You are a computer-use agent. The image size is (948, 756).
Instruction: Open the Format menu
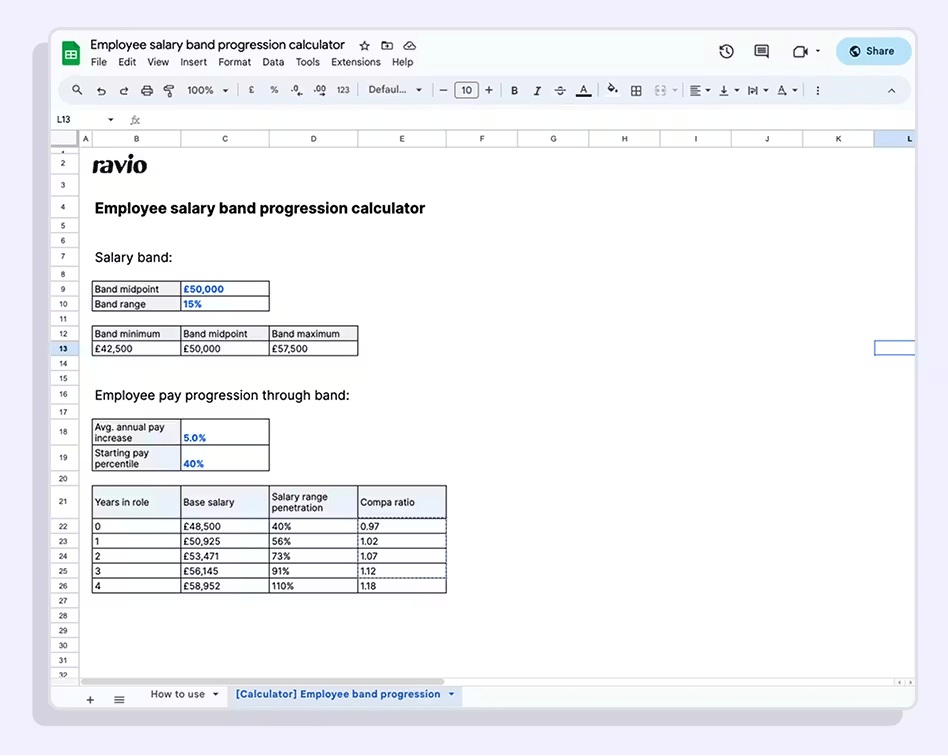tap(234, 62)
